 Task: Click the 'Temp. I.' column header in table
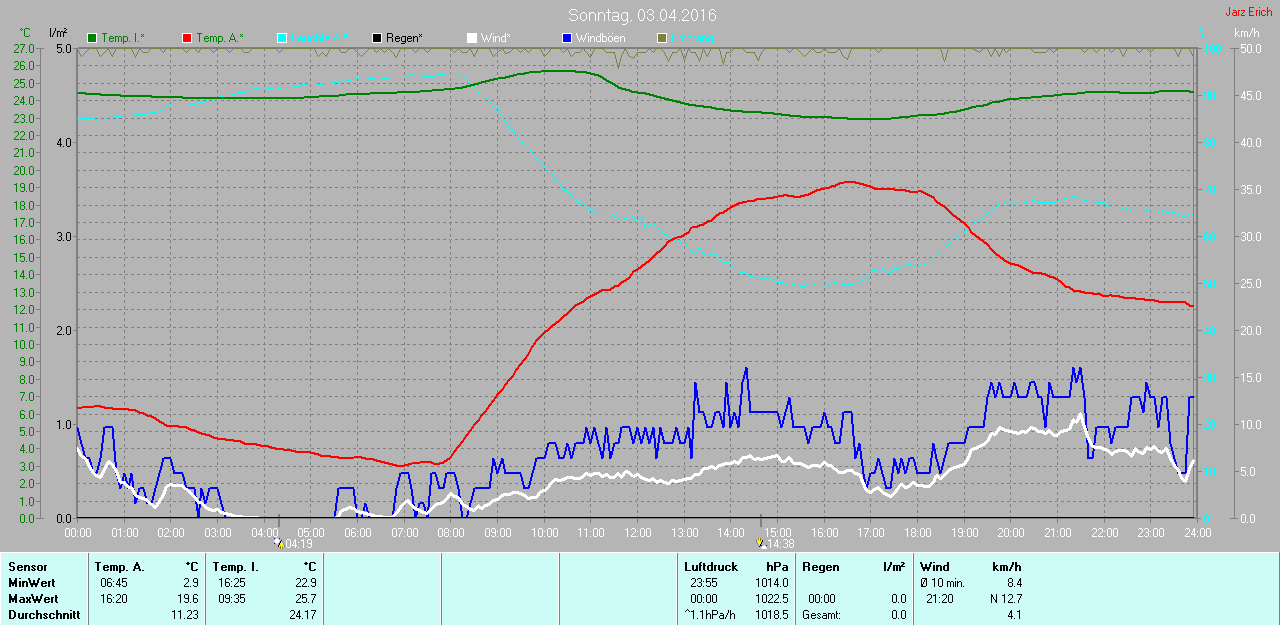point(236,567)
